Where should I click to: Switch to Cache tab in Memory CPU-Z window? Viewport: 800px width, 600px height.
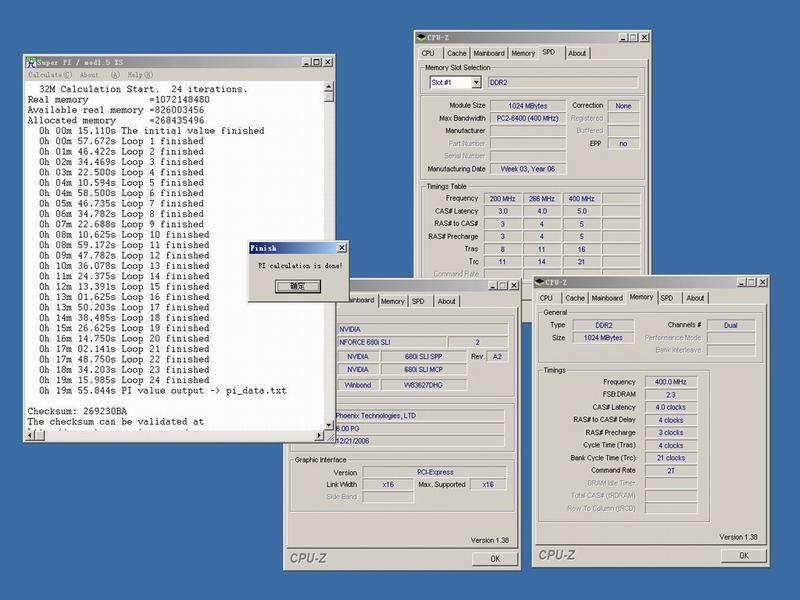point(574,298)
